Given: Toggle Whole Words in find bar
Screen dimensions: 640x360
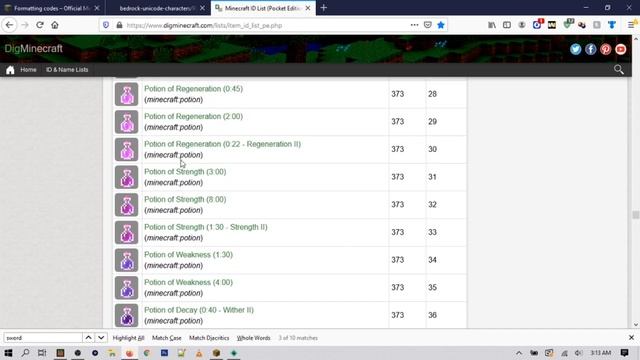Looking at the screenshot, I should [x=253, y=338].
